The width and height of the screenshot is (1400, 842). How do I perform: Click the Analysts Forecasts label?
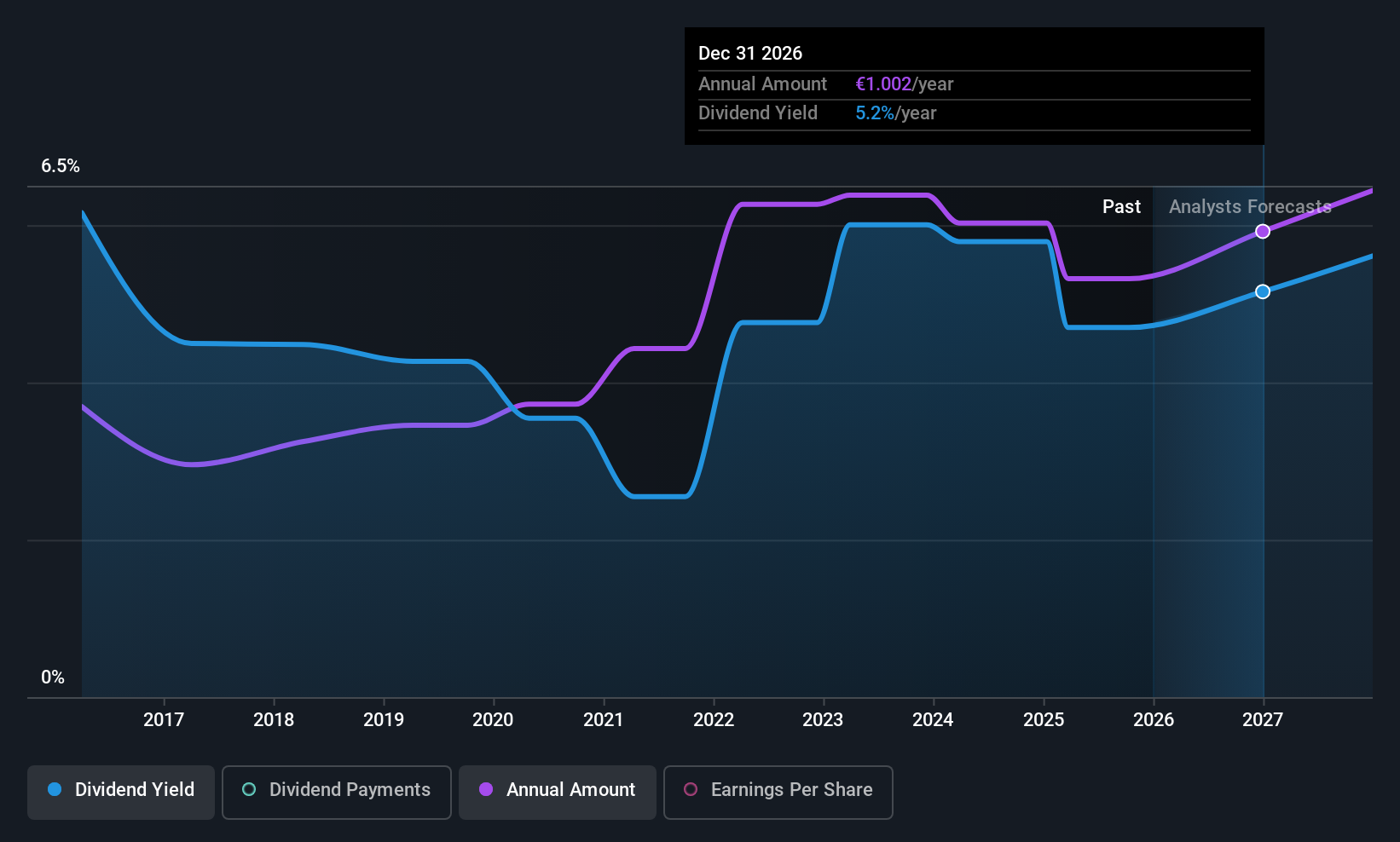(1250, 207)
